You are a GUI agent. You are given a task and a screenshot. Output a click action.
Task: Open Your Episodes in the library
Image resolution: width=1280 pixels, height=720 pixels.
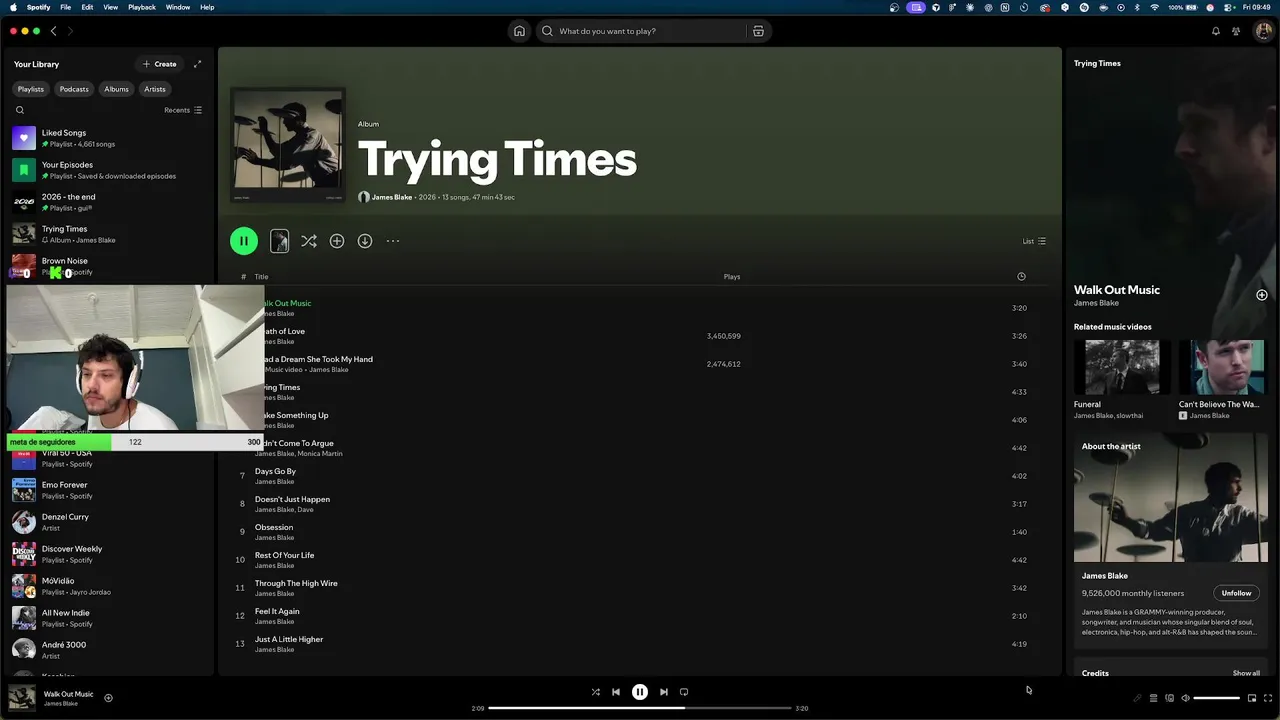[108, 170]
